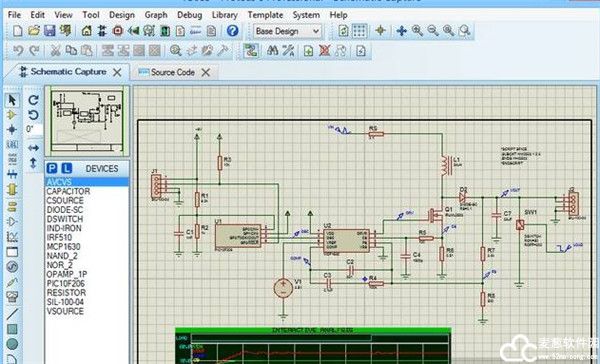Open the File menu

tap(14, 15)
